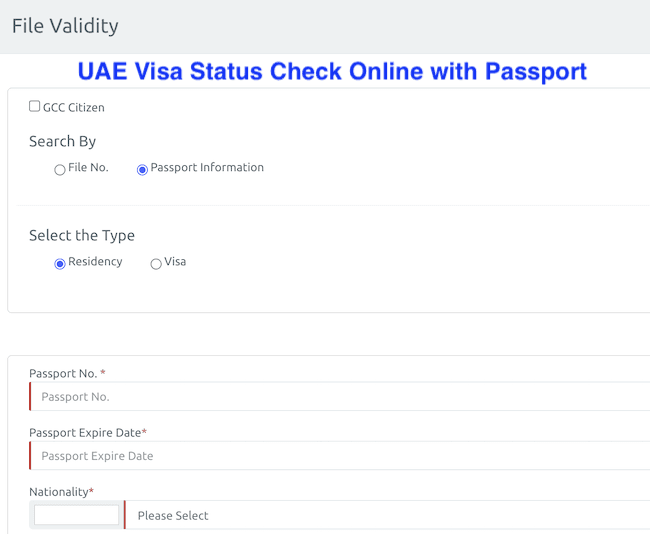Screen dimensions: 650x534
Task: Focus the Passport Expire Date input field
Action: pos(340,456)
